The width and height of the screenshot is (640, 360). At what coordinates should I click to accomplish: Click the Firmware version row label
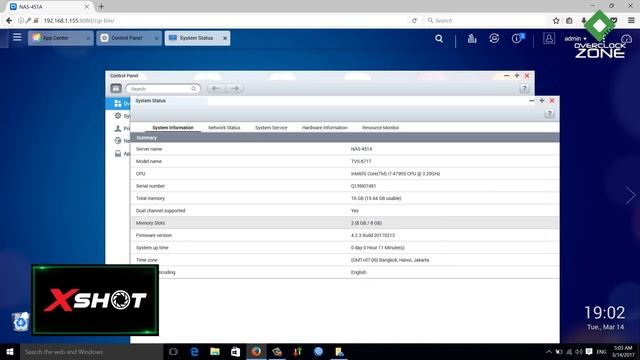click(x=153, y=235)
